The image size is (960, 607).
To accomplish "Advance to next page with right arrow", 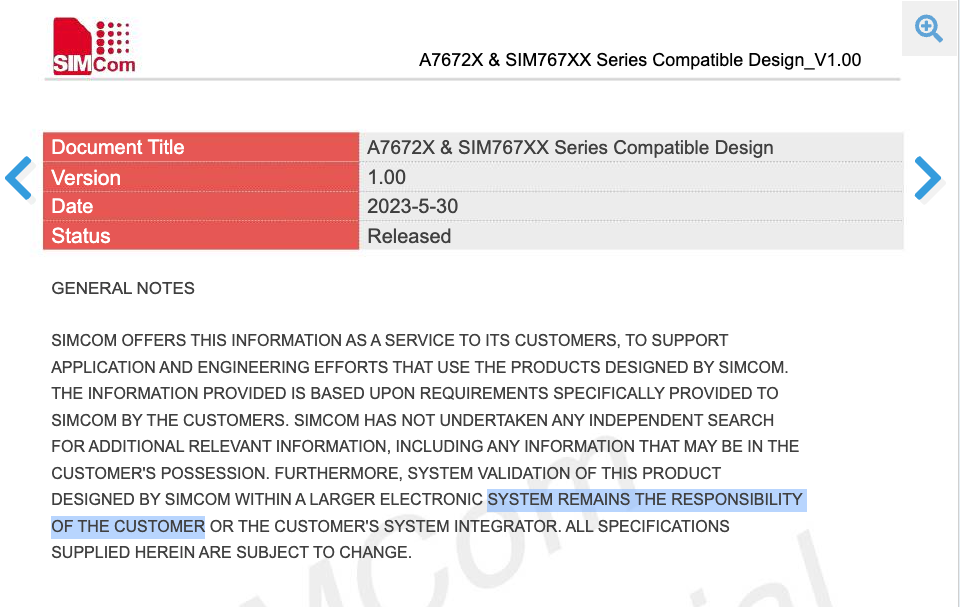I will click(x=928, y=178).
